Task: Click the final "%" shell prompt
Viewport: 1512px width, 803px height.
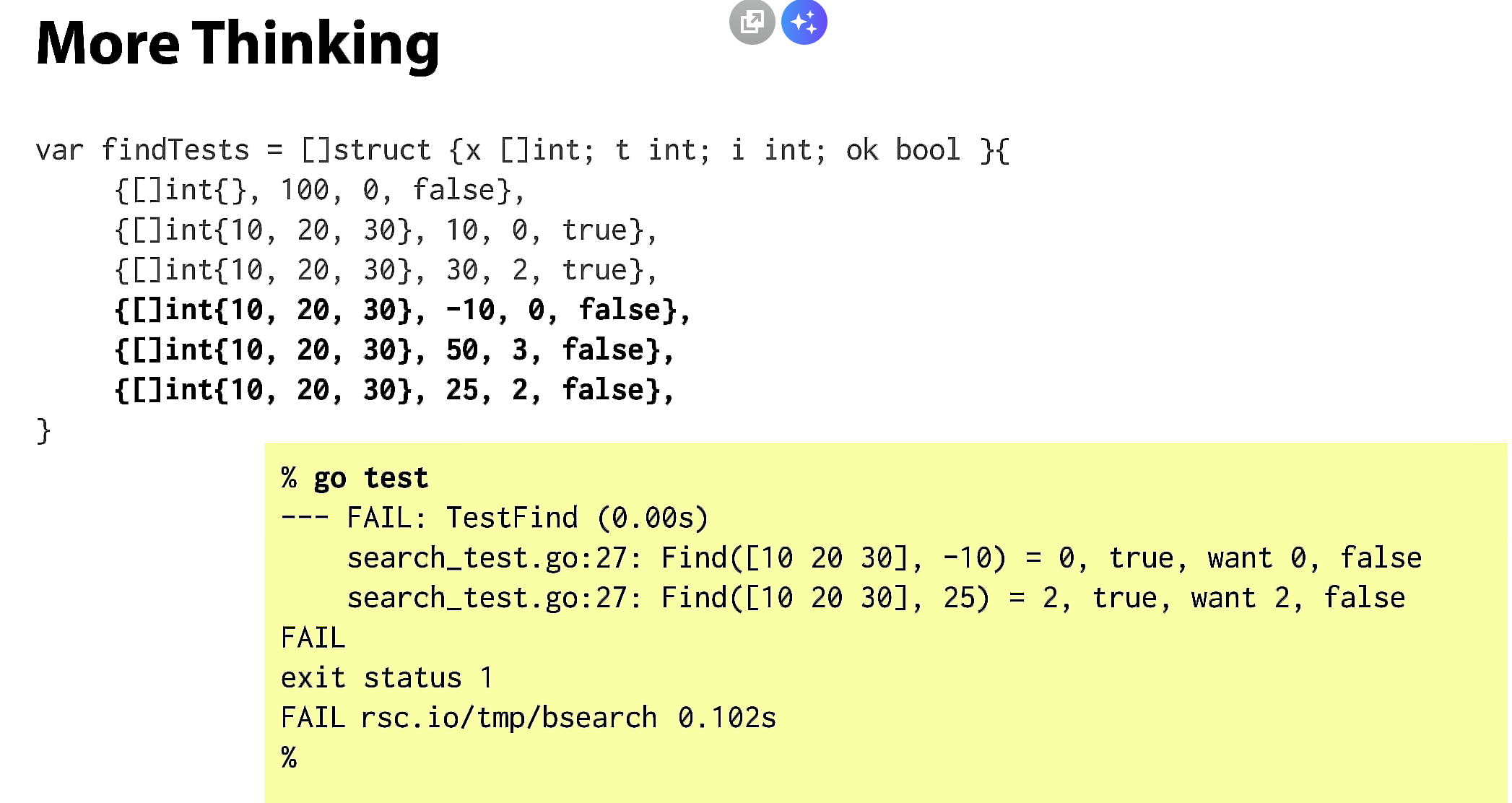Action: [x=289, y=758]
